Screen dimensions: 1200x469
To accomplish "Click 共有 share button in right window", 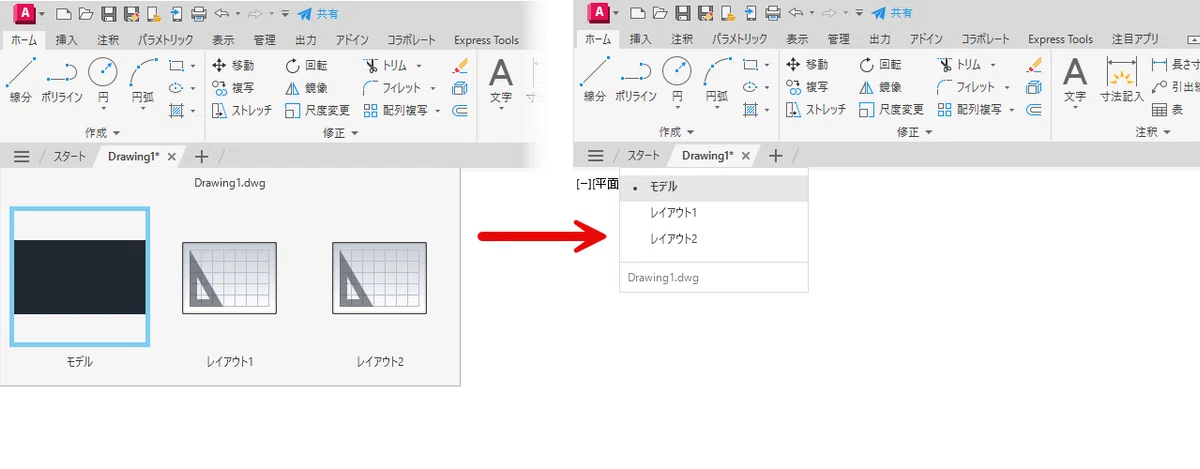I will [x=892, y=13].
